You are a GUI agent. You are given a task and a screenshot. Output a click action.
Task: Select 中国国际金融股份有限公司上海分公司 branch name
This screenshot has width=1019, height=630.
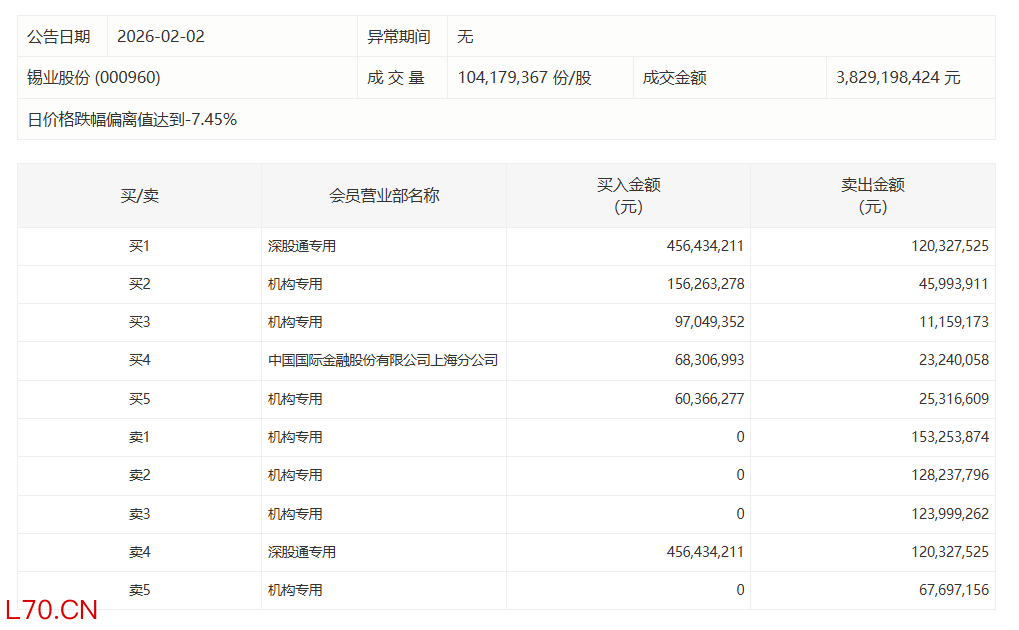(383, 360)
